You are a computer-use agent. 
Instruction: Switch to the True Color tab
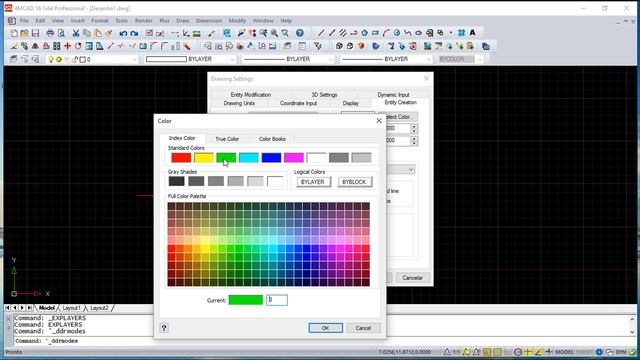pos(227,139)
